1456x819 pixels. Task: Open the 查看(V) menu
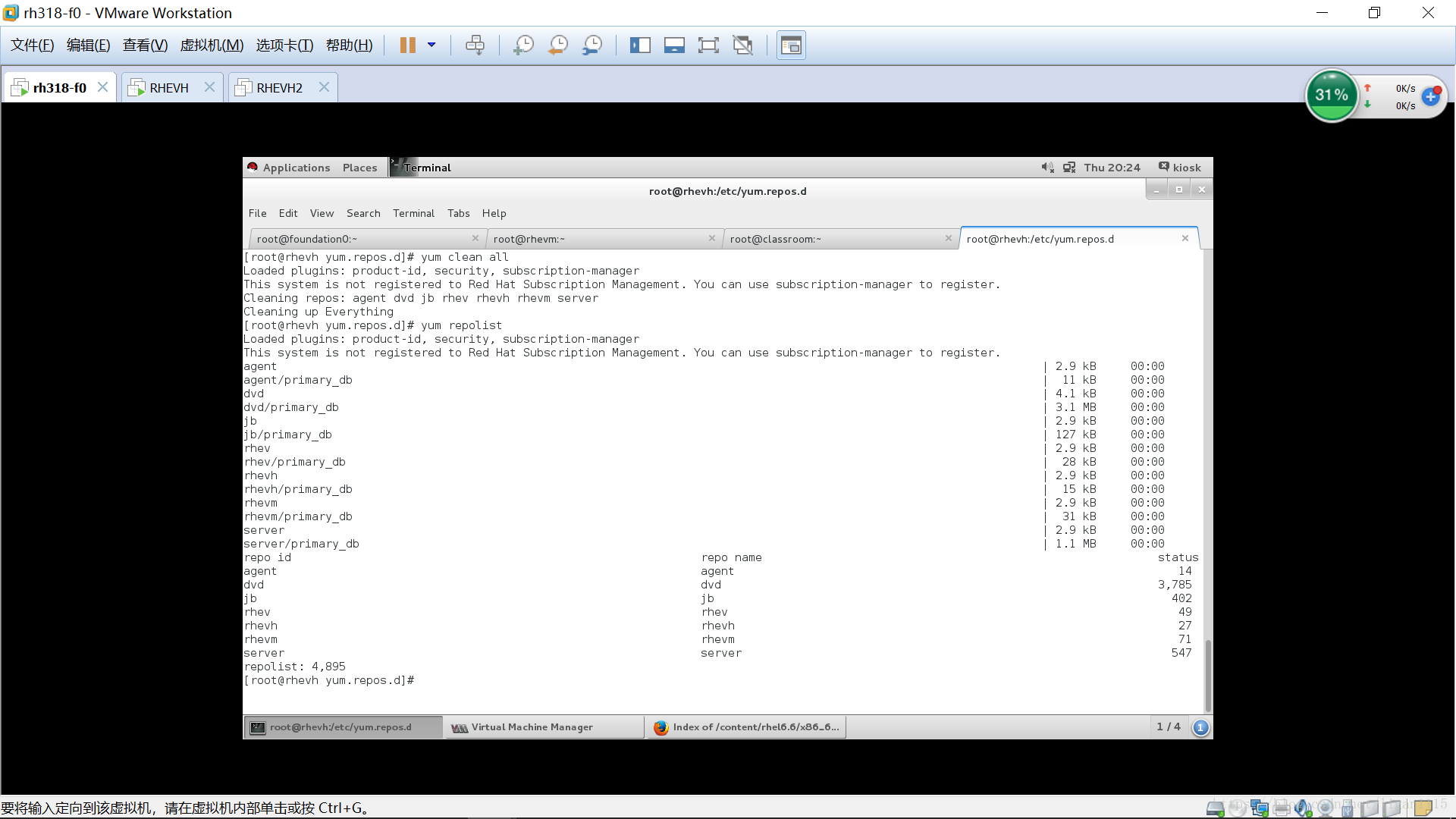pos(146,45)
